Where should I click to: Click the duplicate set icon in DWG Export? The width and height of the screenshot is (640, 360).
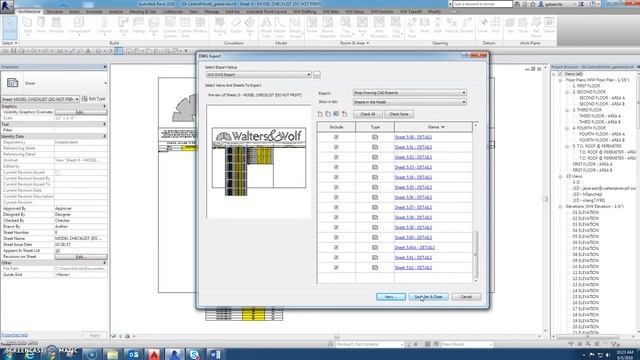tap(328, 114)
